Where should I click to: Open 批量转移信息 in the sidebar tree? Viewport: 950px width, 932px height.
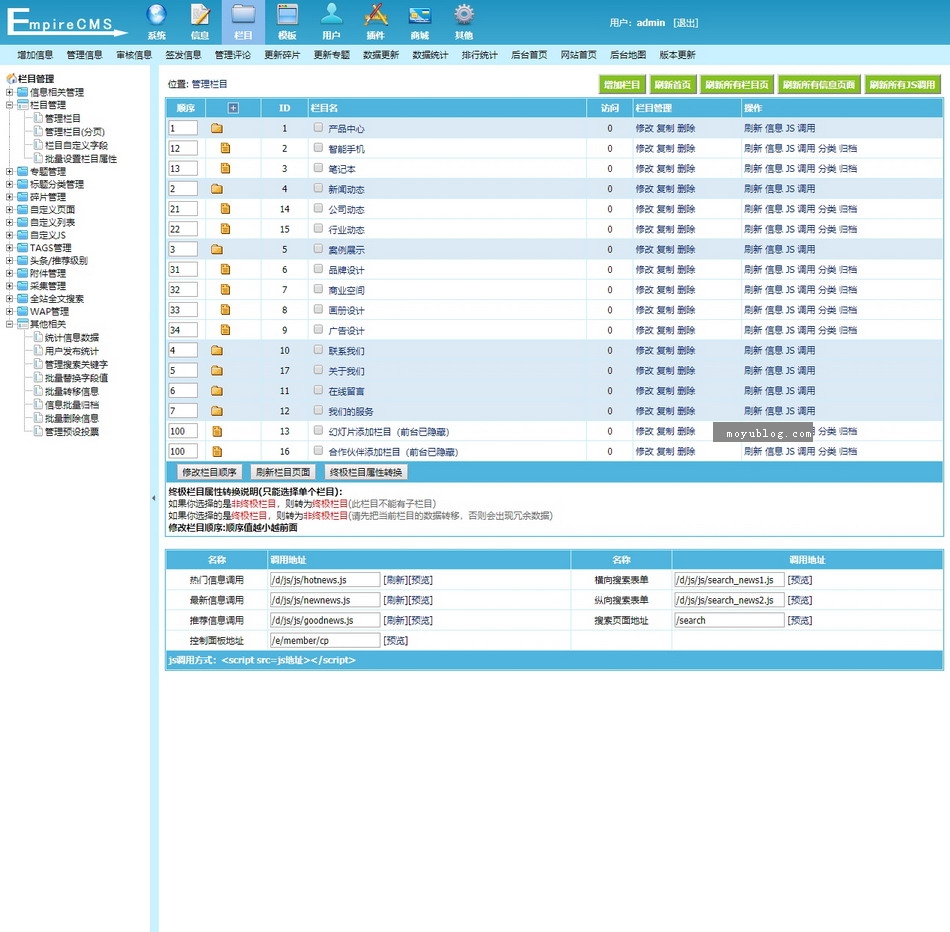pyautogui.click(x=71, y=391)
